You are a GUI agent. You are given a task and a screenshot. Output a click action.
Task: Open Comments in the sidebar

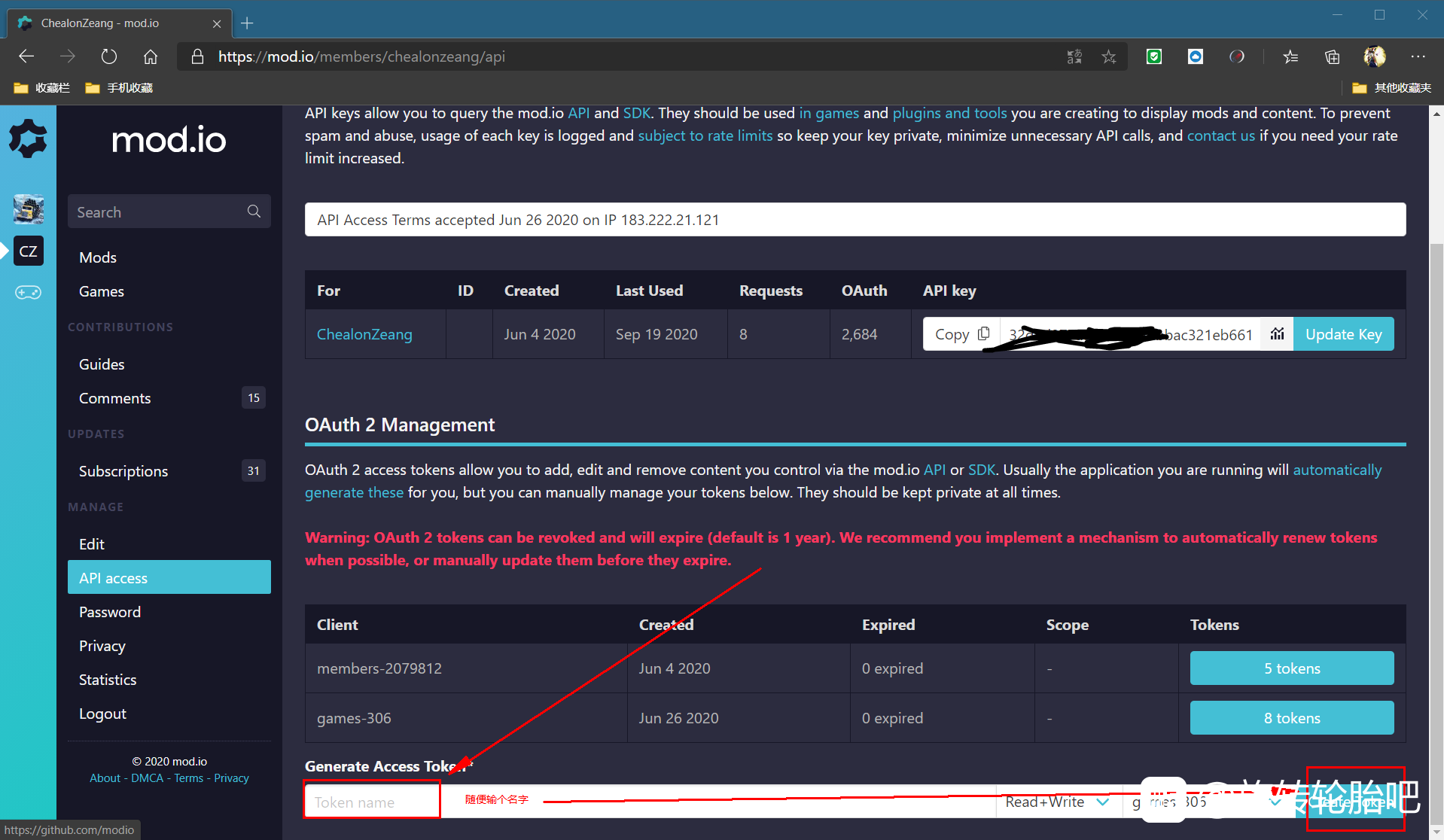point(115,398)
